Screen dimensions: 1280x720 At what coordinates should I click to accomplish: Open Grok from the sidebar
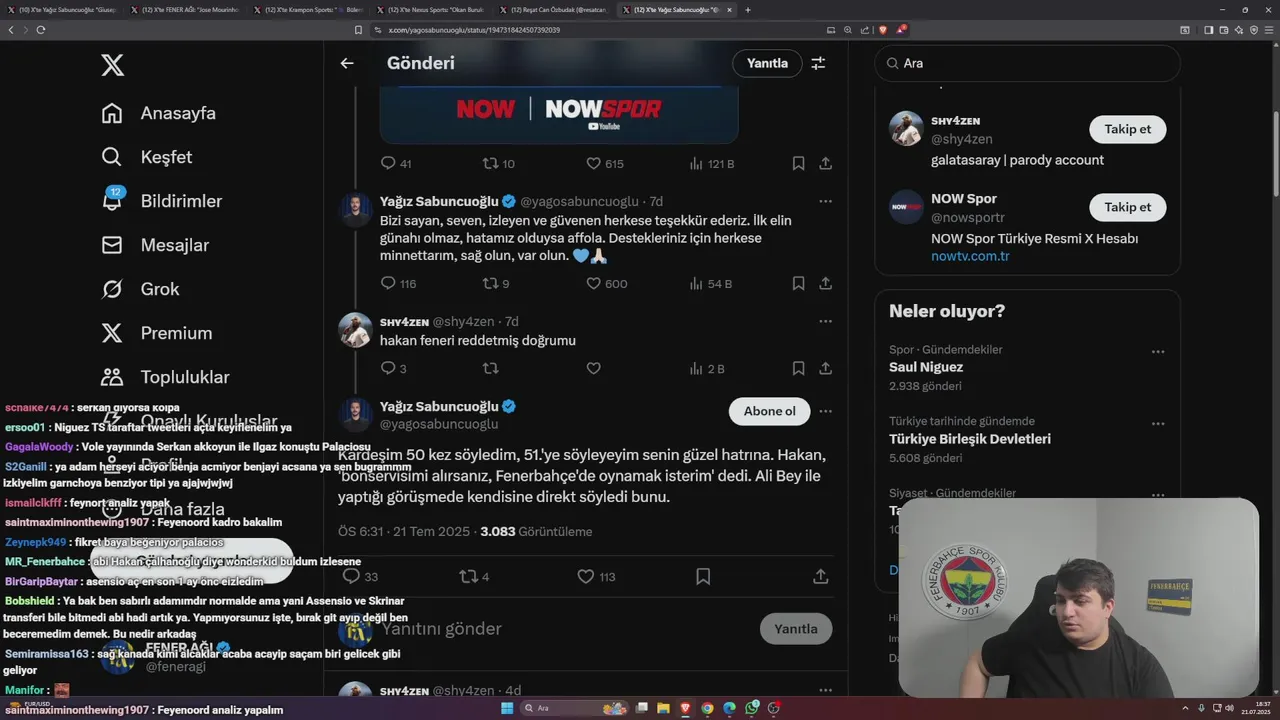coord(140,289)
